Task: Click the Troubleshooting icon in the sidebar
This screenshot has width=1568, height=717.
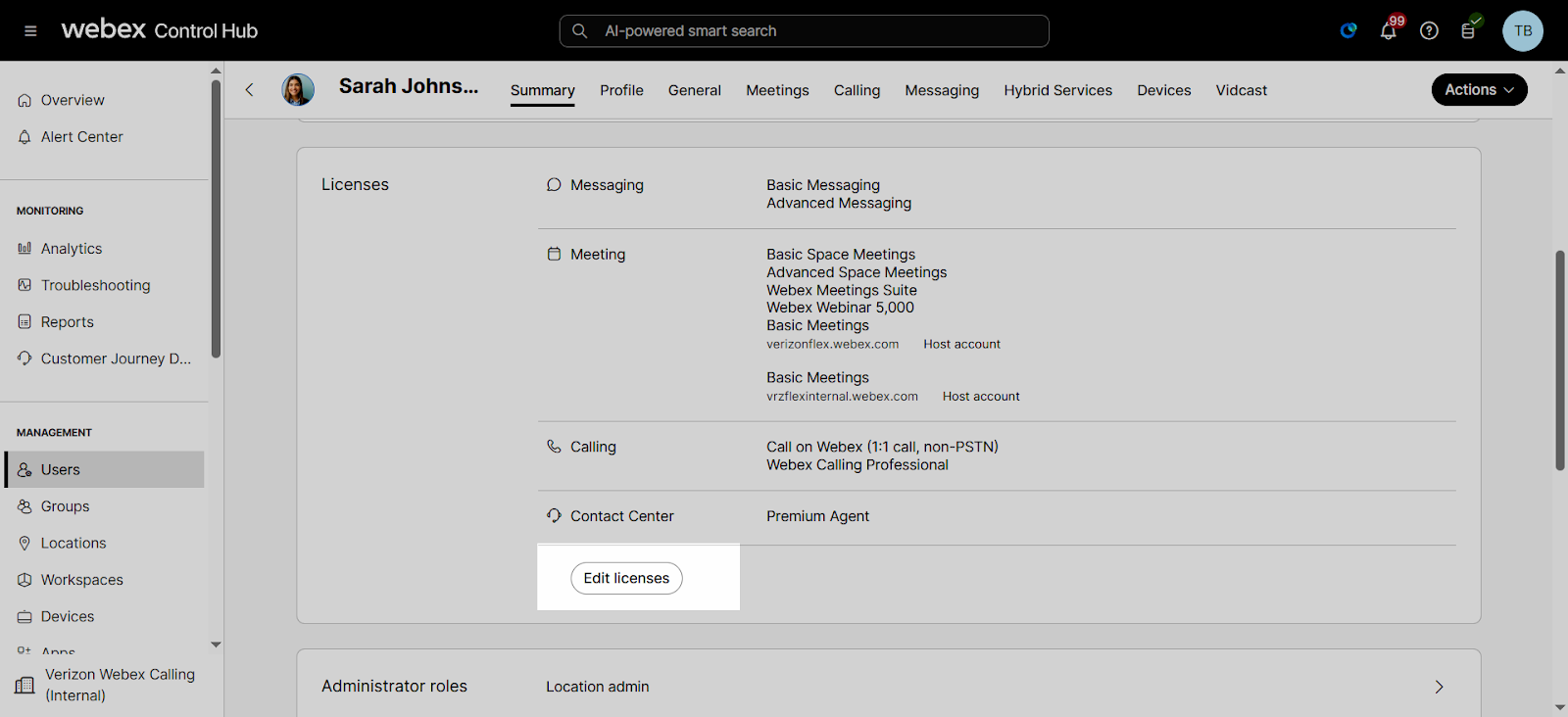Action: click(24, 285)
